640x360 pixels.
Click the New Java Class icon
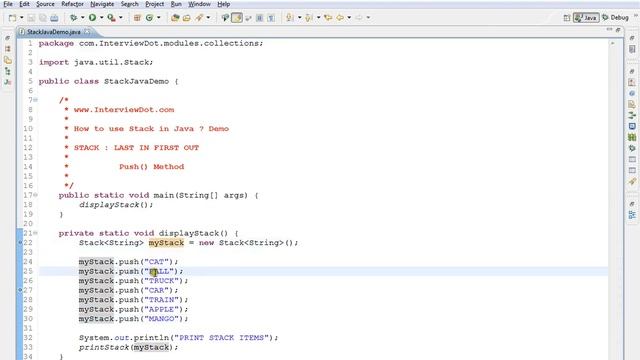[149, 18]
